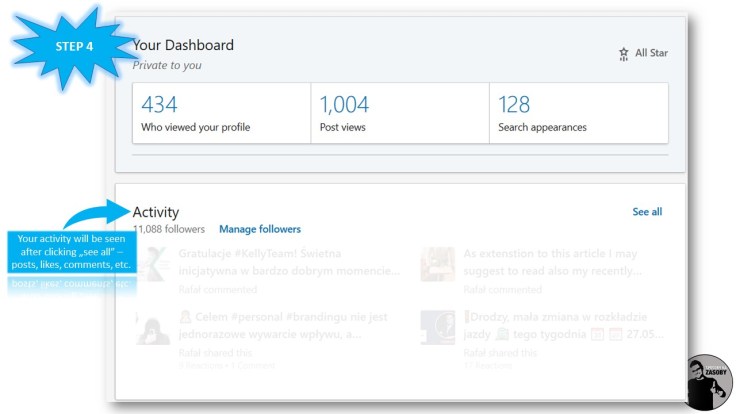Click the 11,088 followers count
Viewport: 736px width, 414px height.
coord(168,229)
